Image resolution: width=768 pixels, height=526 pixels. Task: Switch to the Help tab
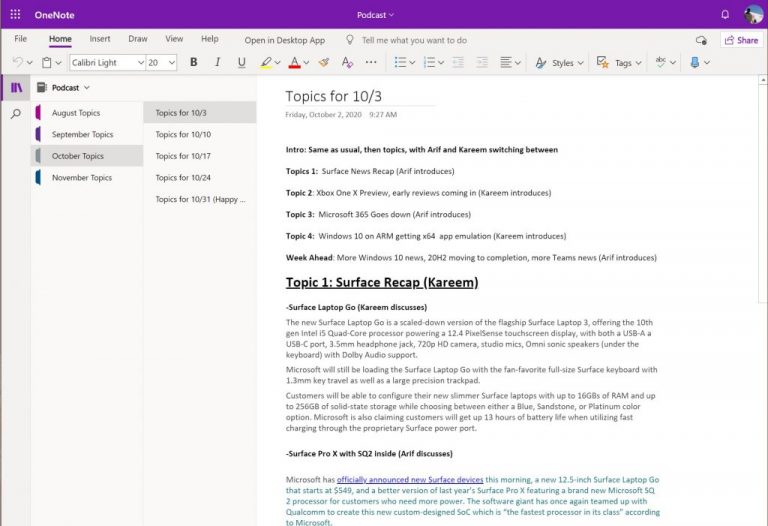pyautogui.click(x=210, y=39)
